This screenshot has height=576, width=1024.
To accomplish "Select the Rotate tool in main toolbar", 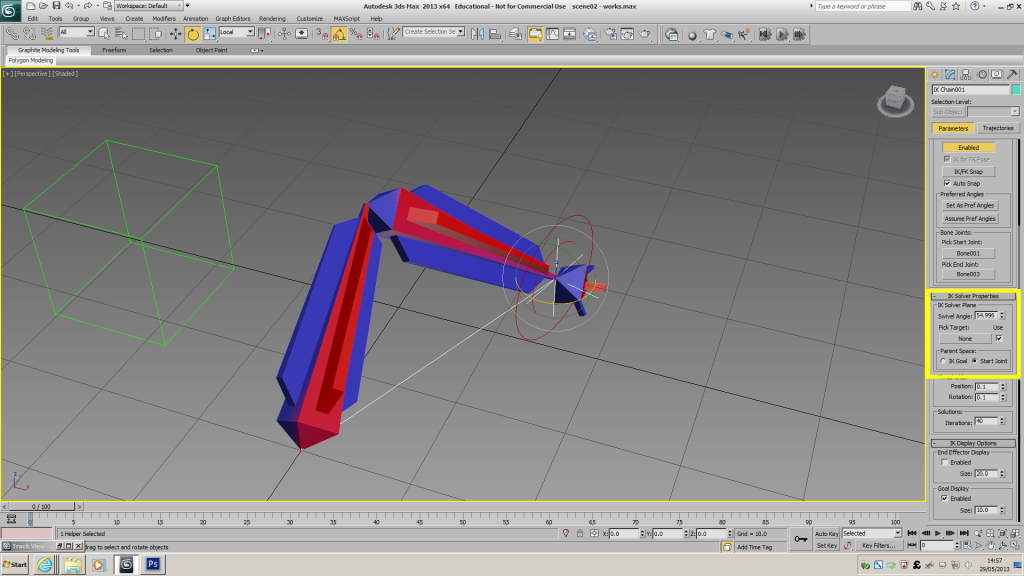I will click(193, 33).
